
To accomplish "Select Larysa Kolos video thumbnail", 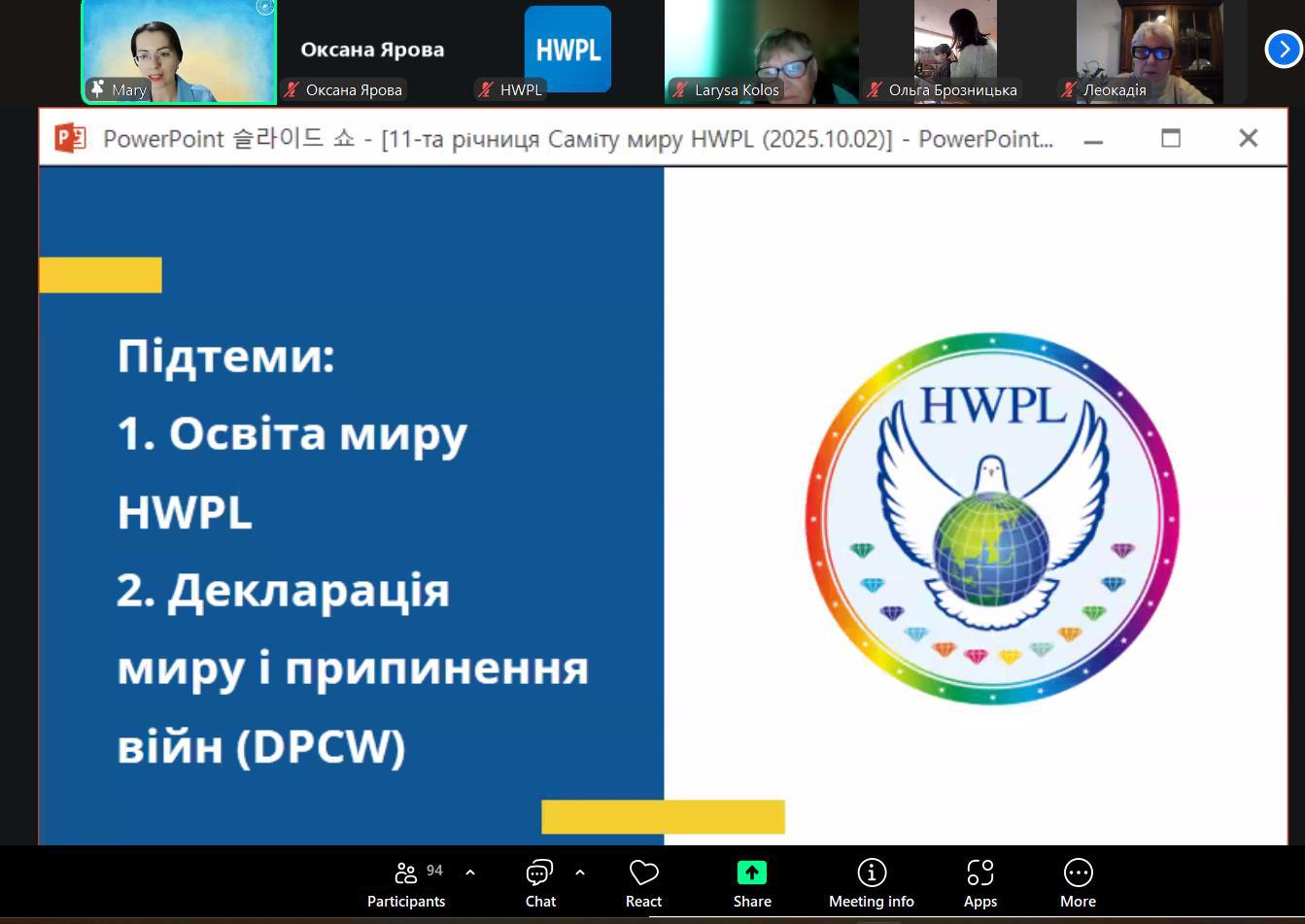I will [761, 49].
